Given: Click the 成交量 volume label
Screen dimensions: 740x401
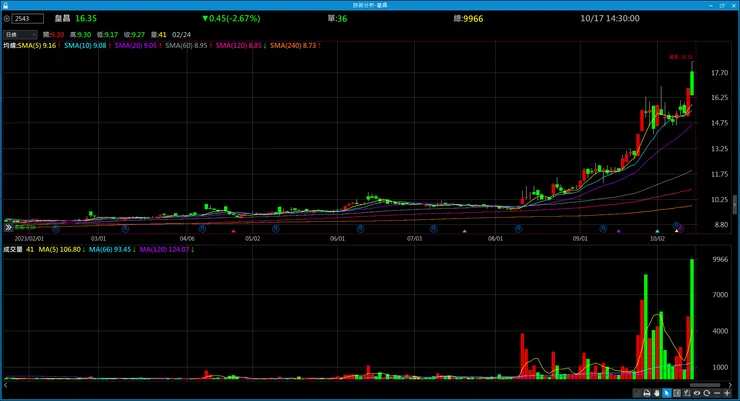Looking at the screenshot, I should pos(13,250).
